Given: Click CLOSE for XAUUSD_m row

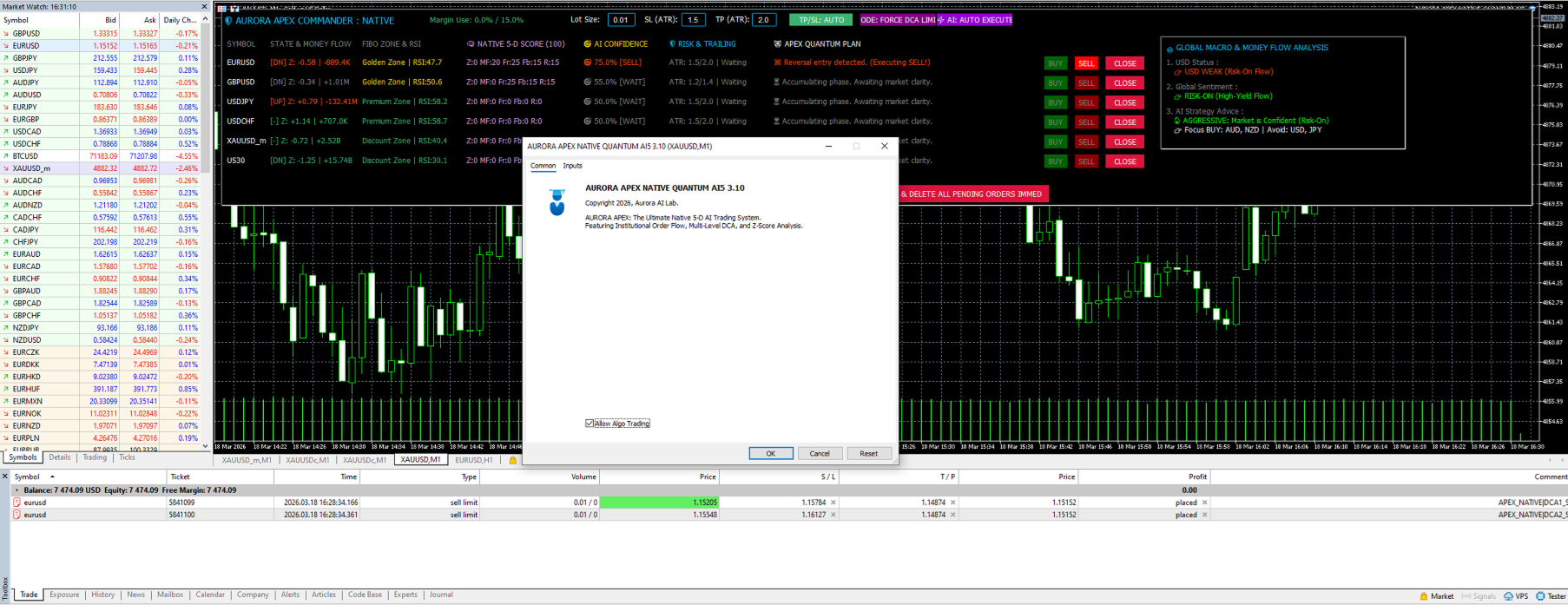Looking at the screenshot, I should click(x=1125, y=141).
